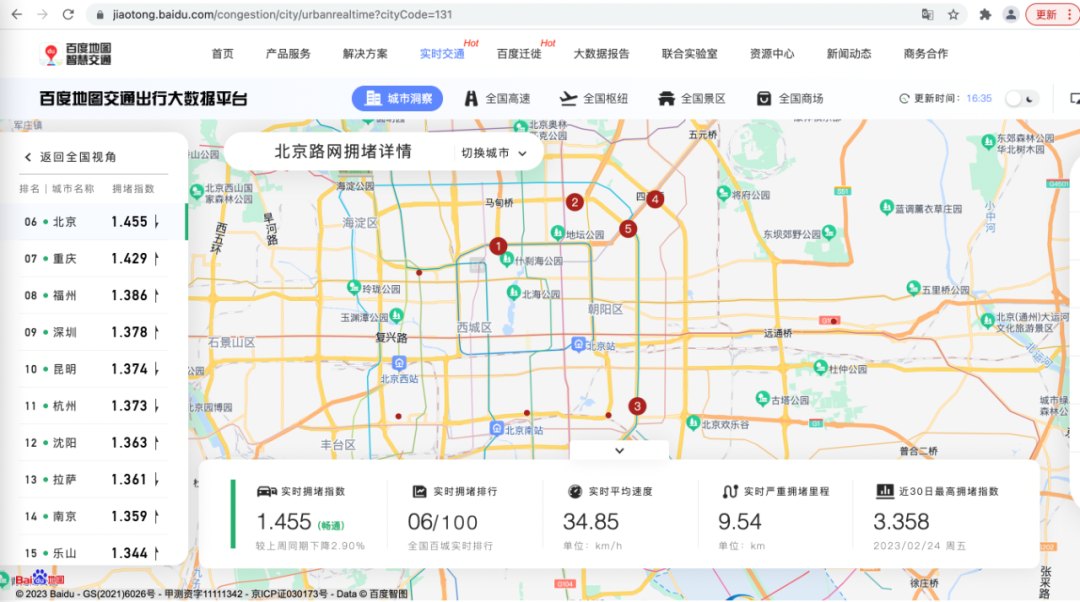Screen dimensions: 1080x602
Task: Open the 首页 menu item
Action: tap(222, 54)
